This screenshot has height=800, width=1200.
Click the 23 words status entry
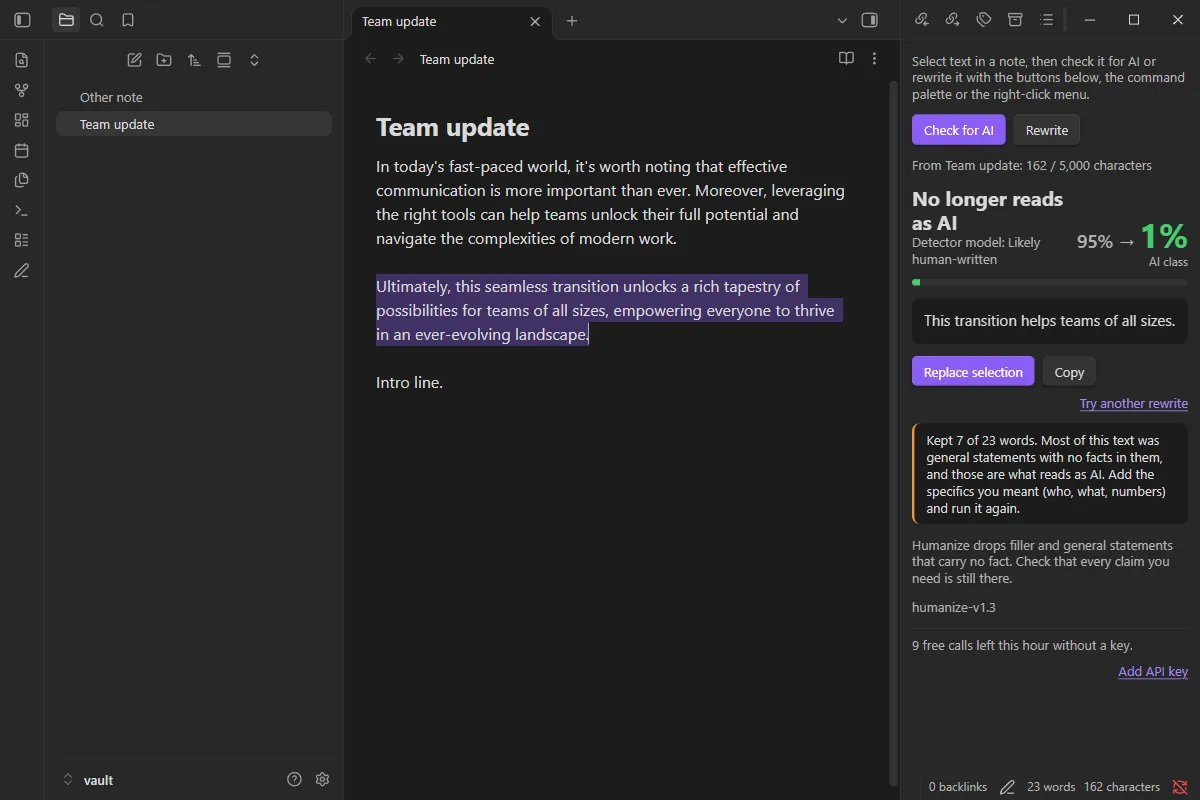click(1051, 787)
